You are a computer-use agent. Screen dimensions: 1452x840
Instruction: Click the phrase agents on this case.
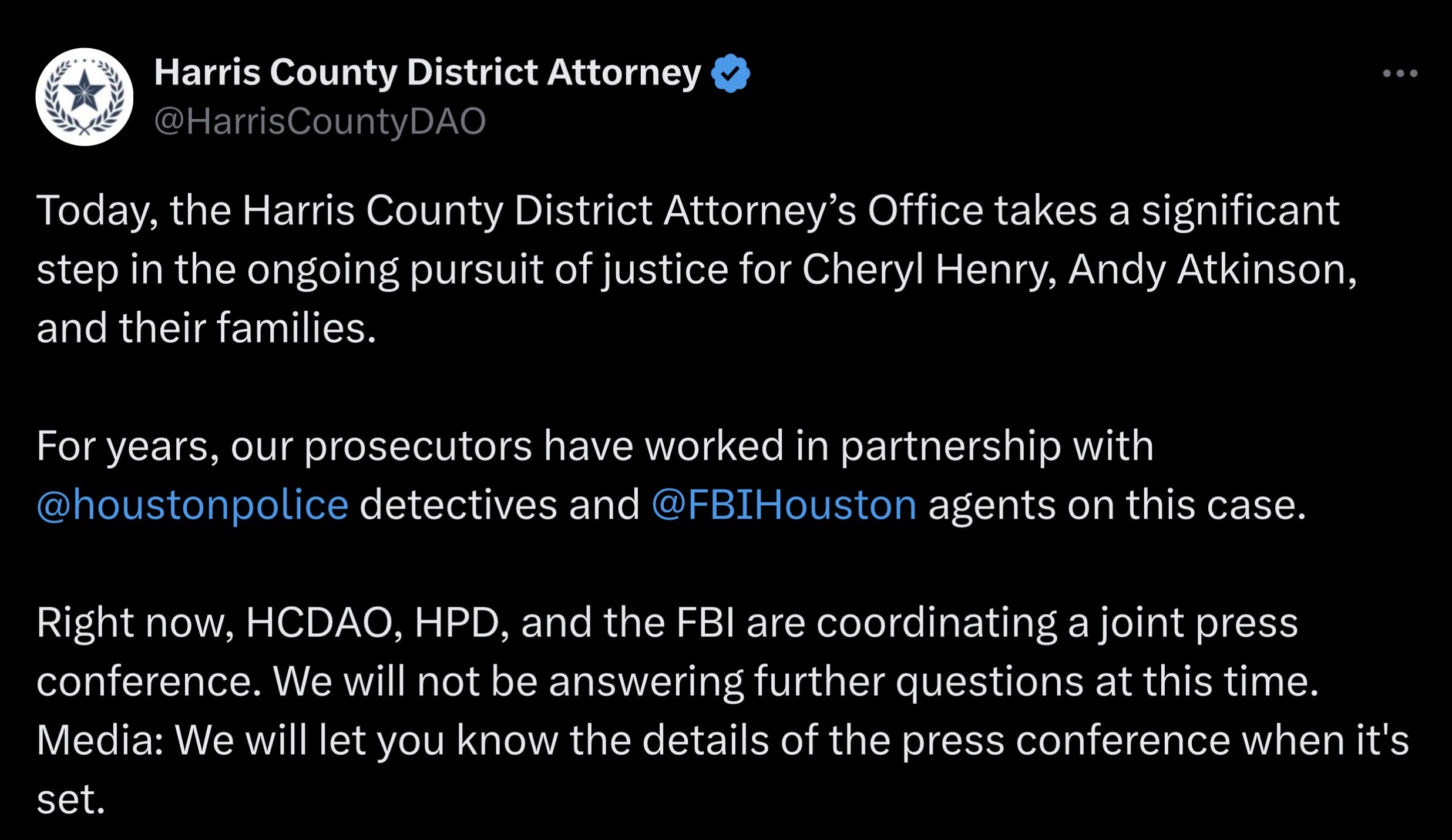1117,505
